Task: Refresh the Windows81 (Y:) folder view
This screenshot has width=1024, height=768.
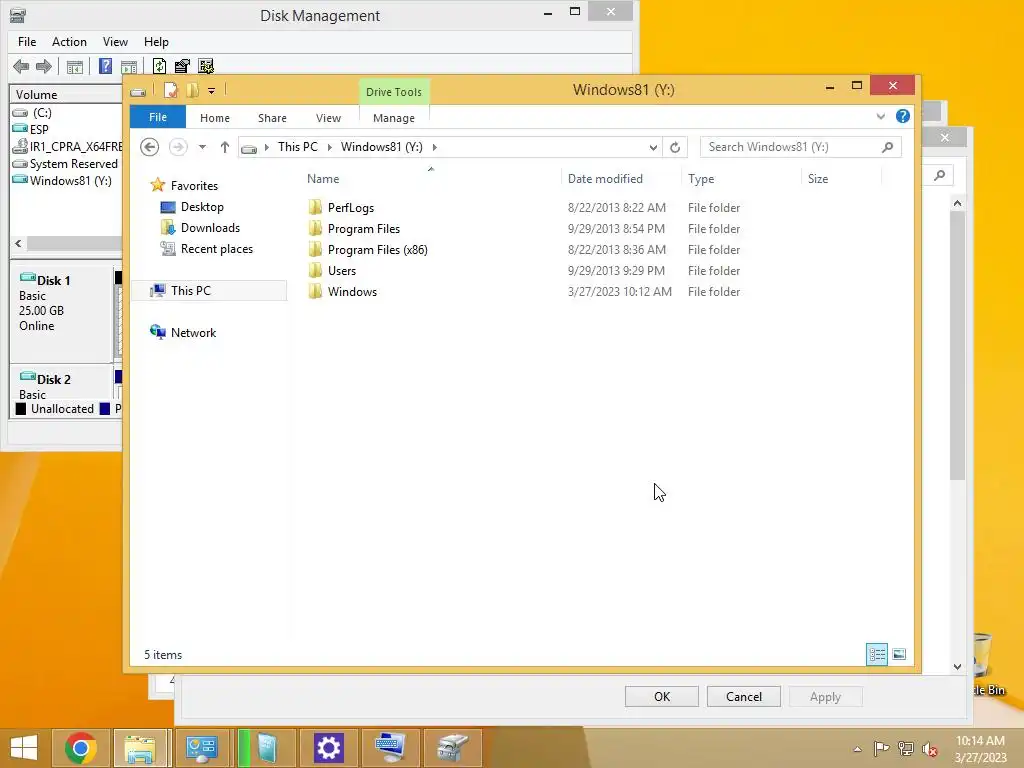Action: click(x=675, y=148)
